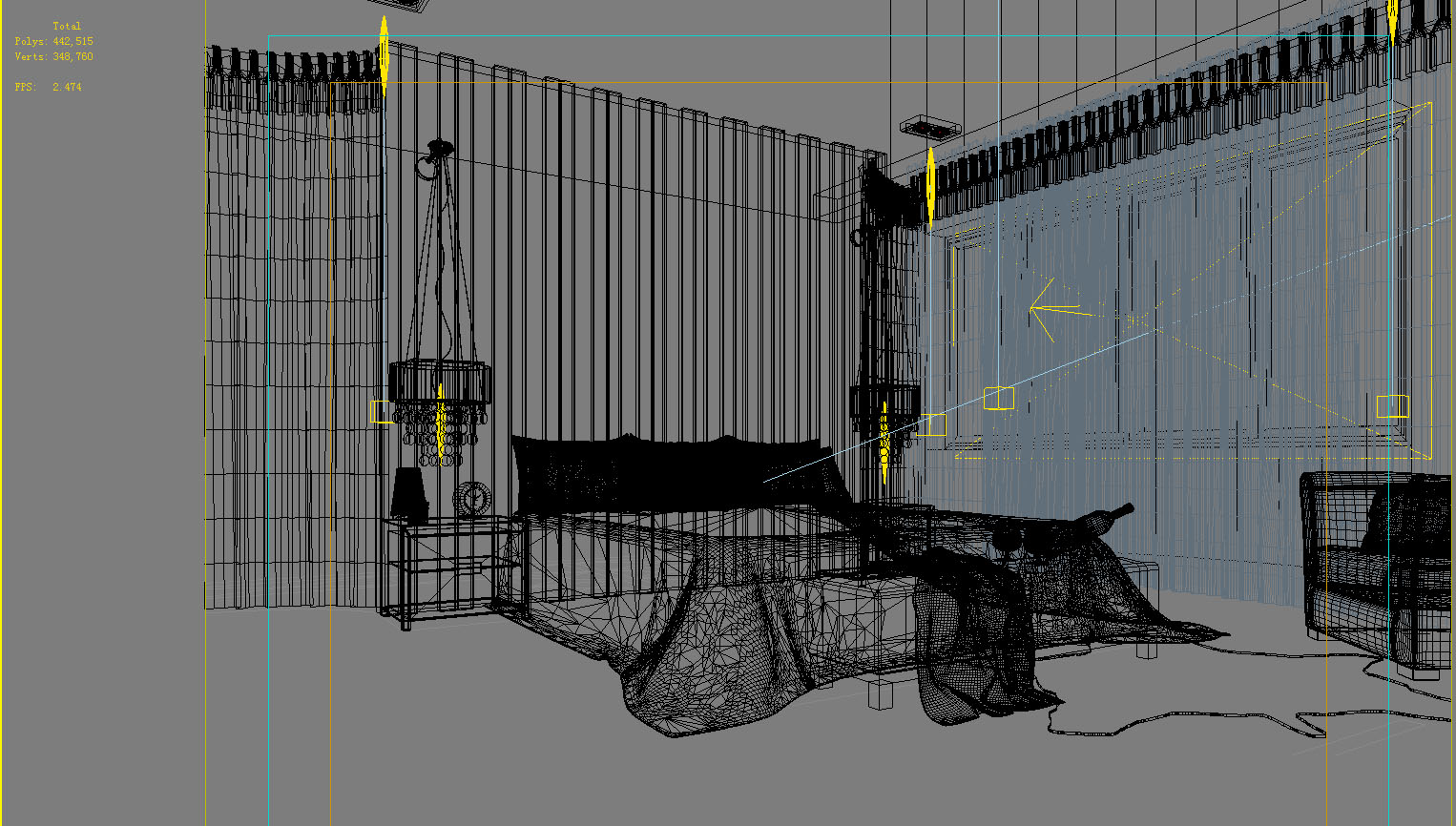Select the black table lamp on the nightstand
1456x826 pixels.
pos(409,494)
